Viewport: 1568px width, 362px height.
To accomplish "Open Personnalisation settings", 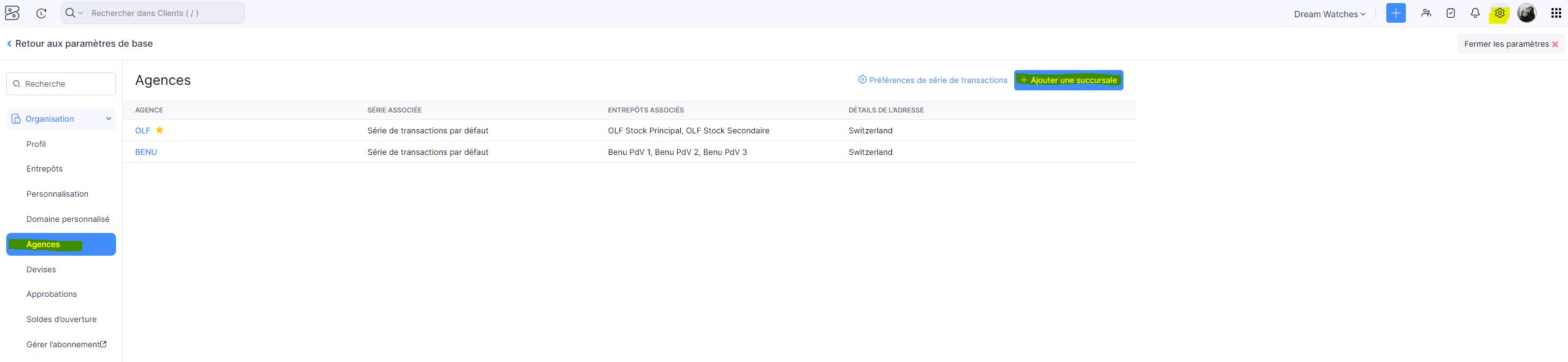I will [57, 194].
